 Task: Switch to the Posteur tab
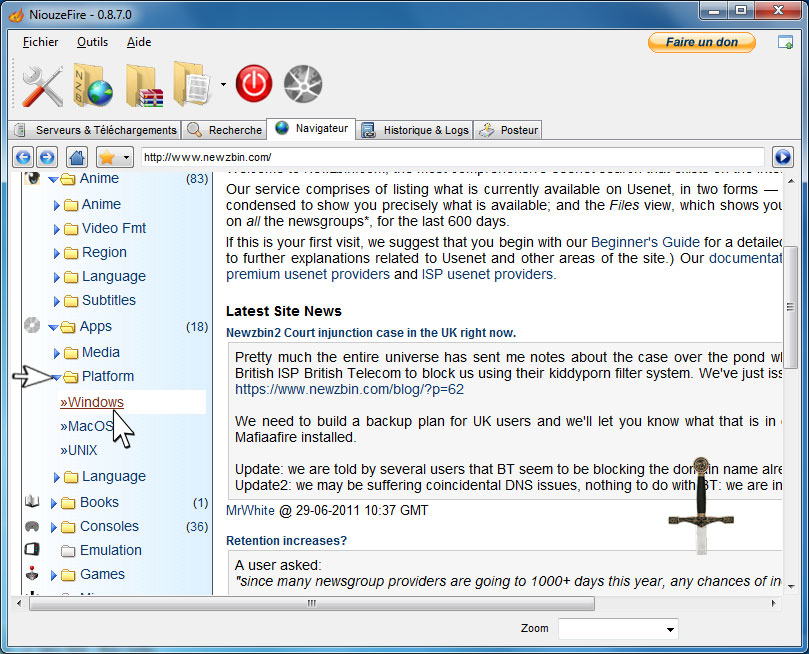coord(508,130)
